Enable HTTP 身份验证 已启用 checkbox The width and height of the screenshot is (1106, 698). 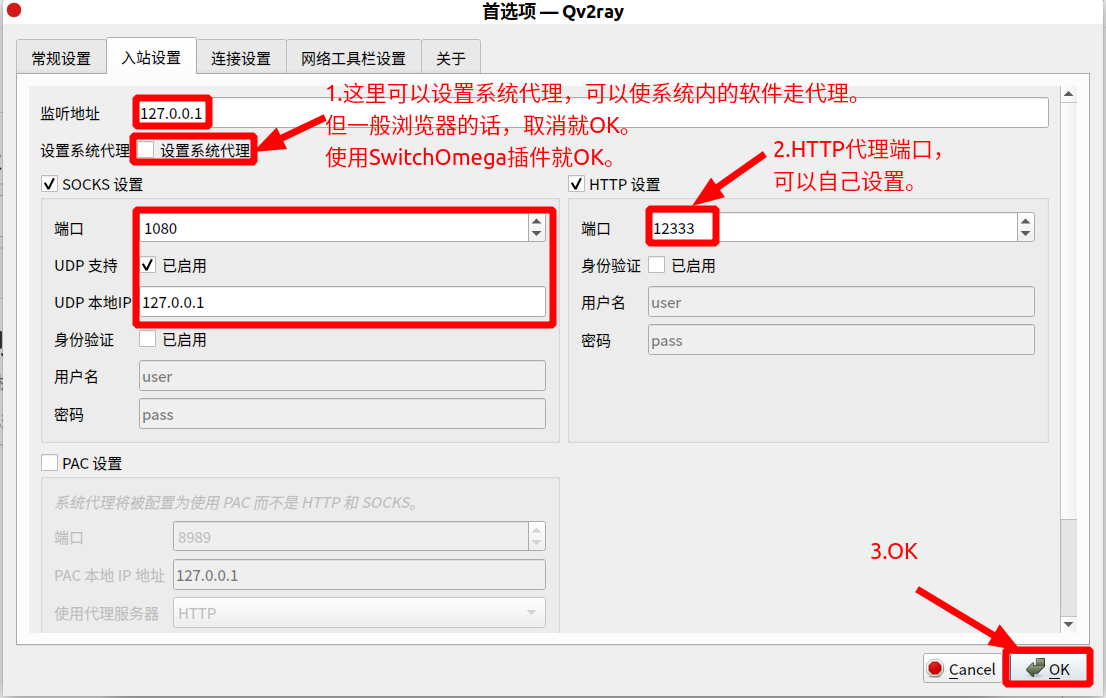(x=656, y=265)
